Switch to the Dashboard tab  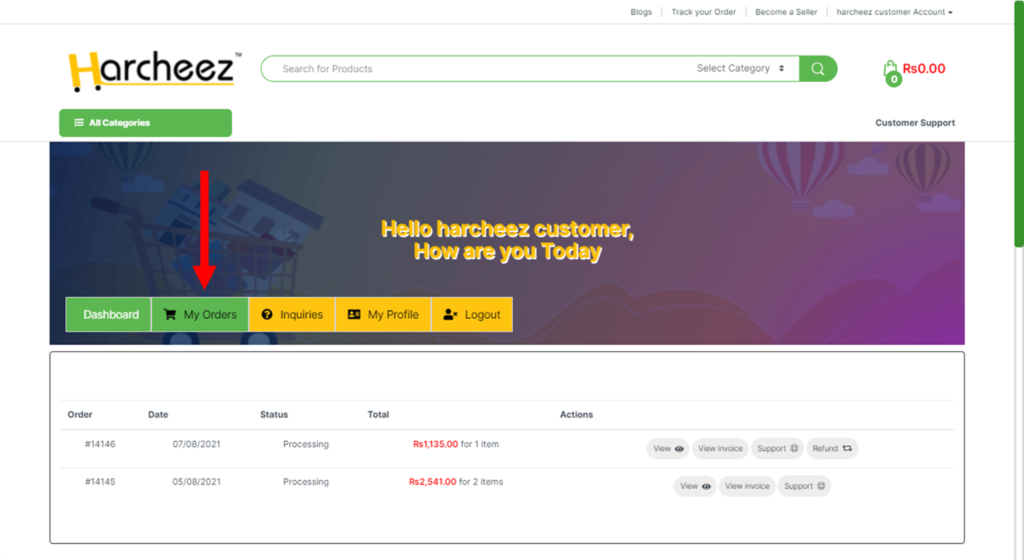(108, 315)
